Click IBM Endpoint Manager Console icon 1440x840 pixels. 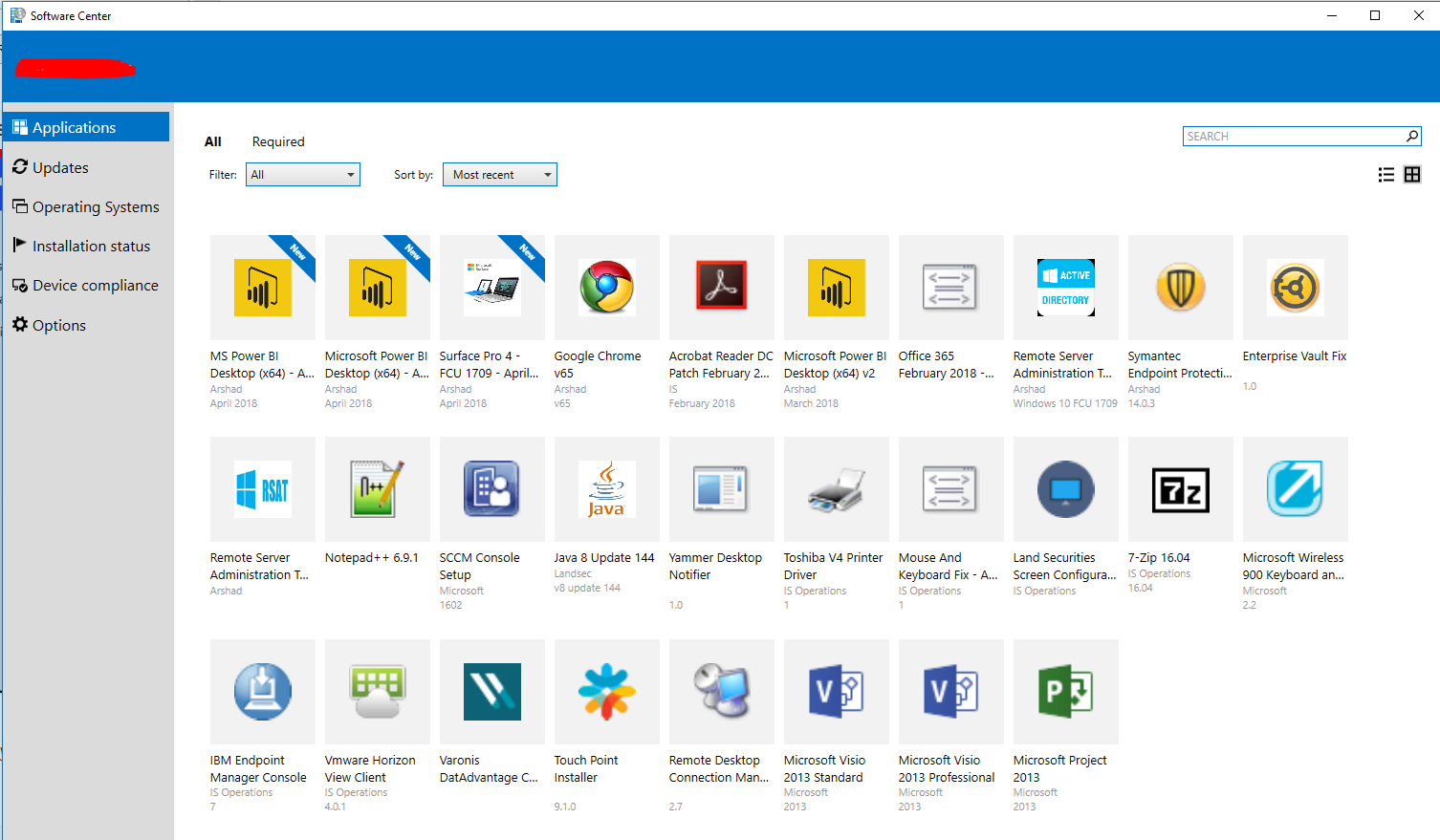pos(263,692)
